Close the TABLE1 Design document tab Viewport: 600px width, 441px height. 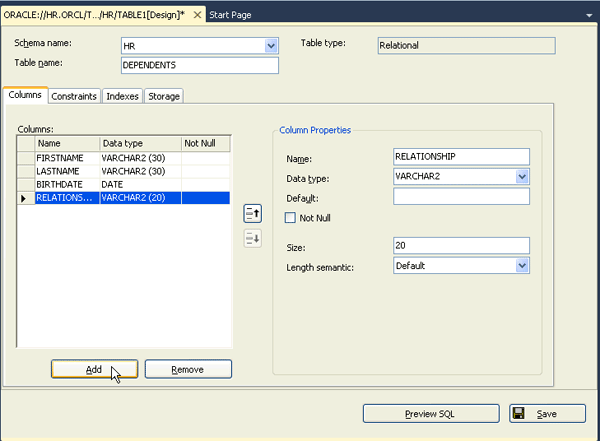click(198, 15)
